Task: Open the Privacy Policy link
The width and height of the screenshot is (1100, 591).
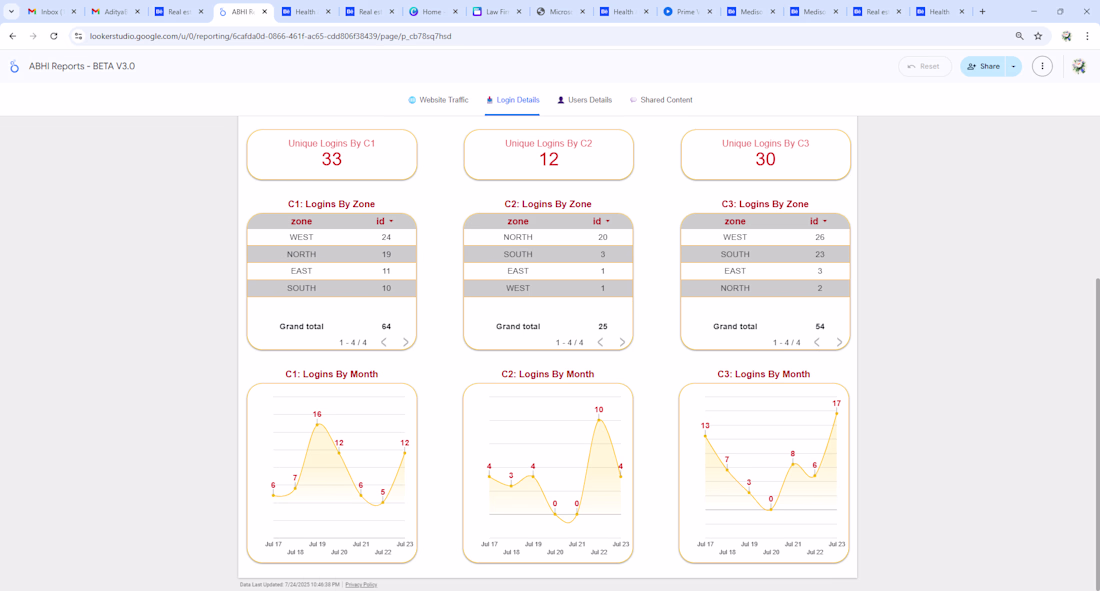Action: point(361,585)
